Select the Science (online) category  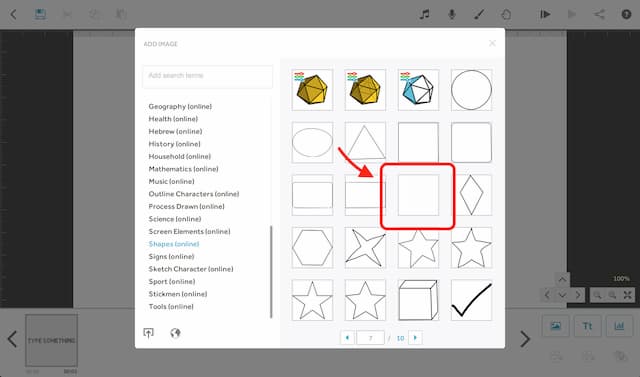[x=175, y=219]
